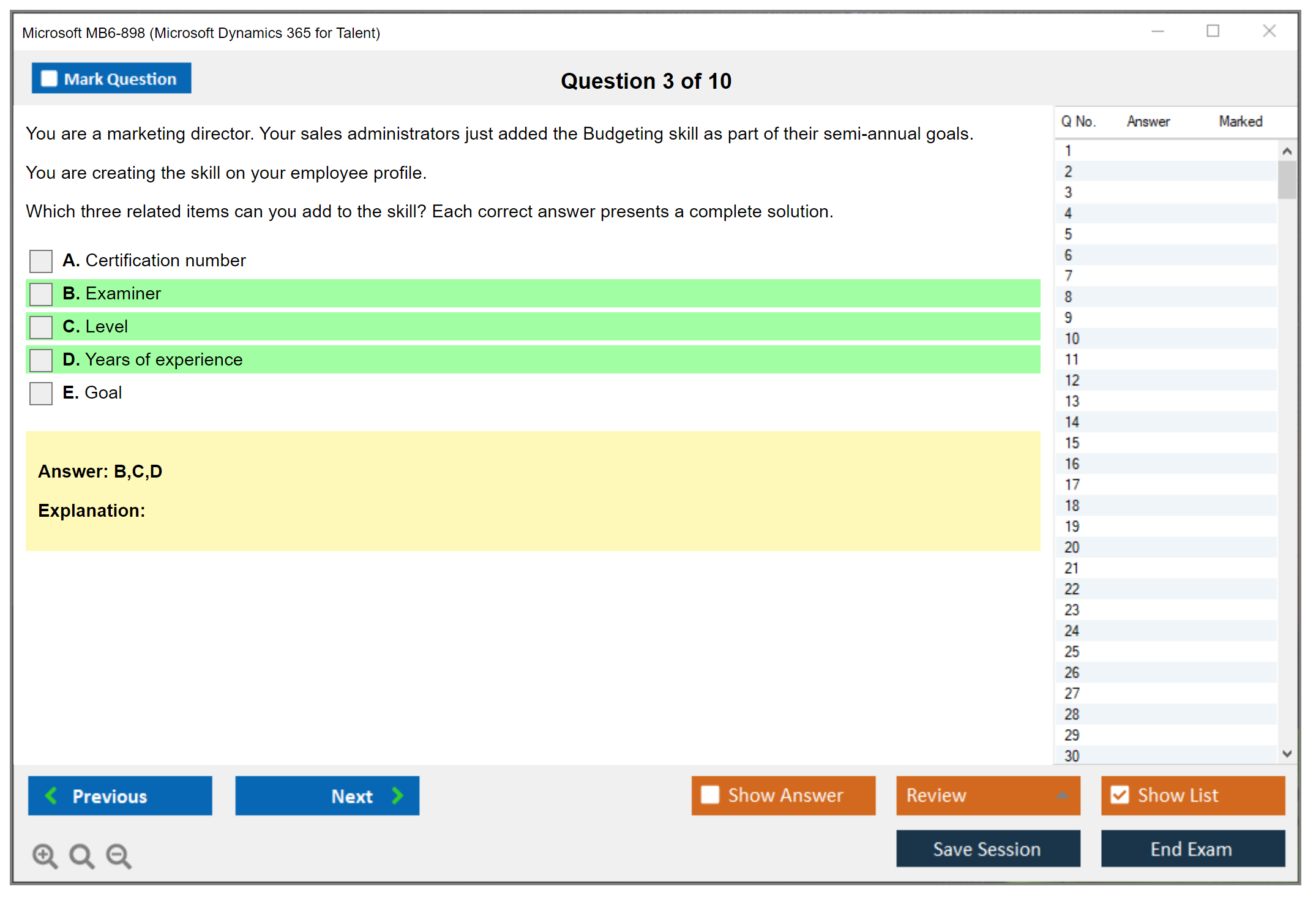
Task: Click the green right arrow on Next
Action: tap(398, 795)
